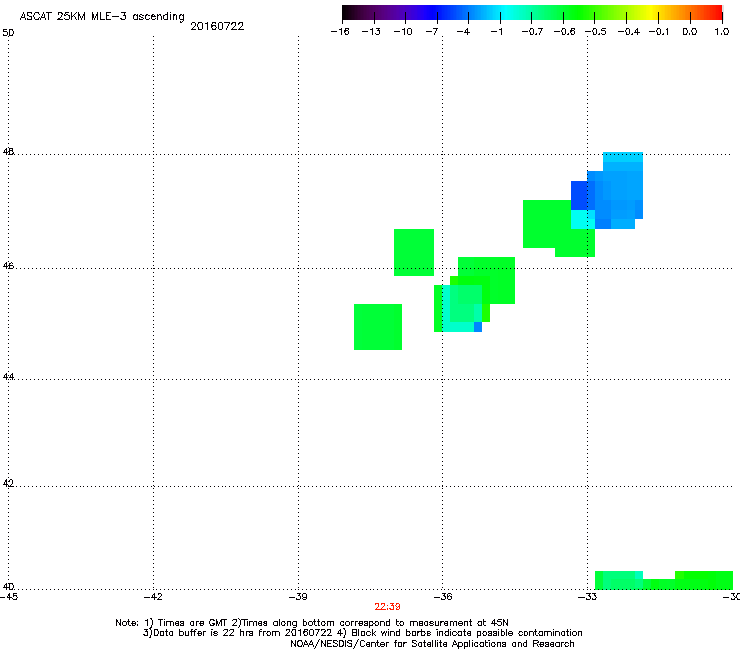
Task: Click the -0.7 color scale label
Action: coord(532,32)
